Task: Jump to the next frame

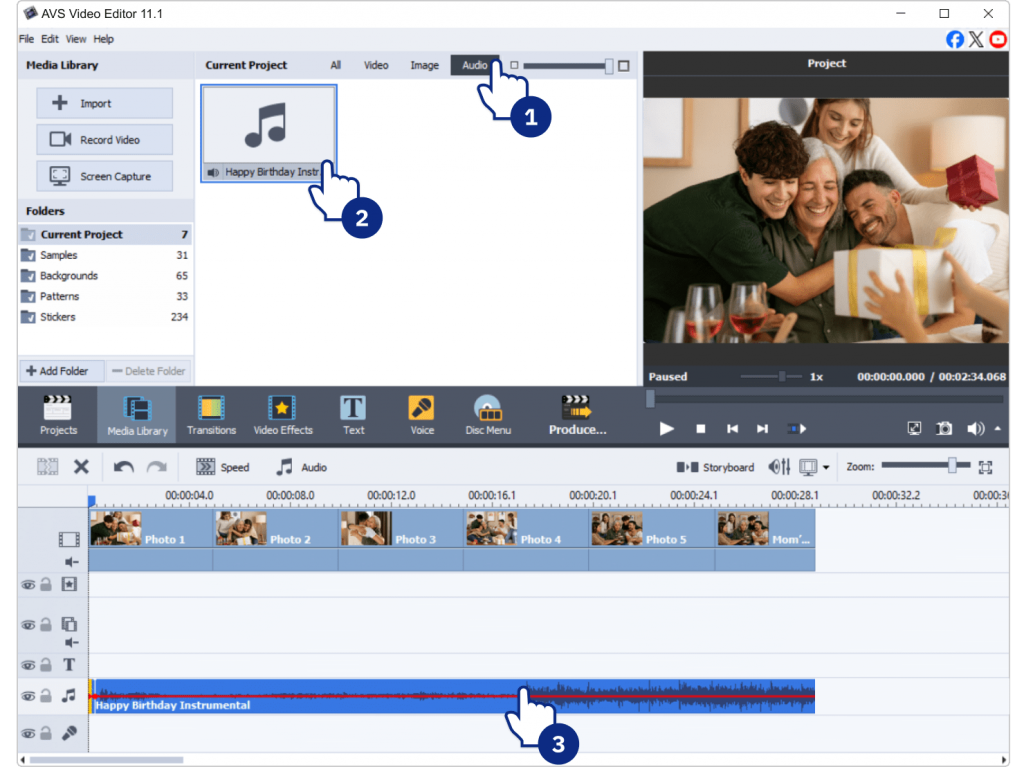Action: 762,429
